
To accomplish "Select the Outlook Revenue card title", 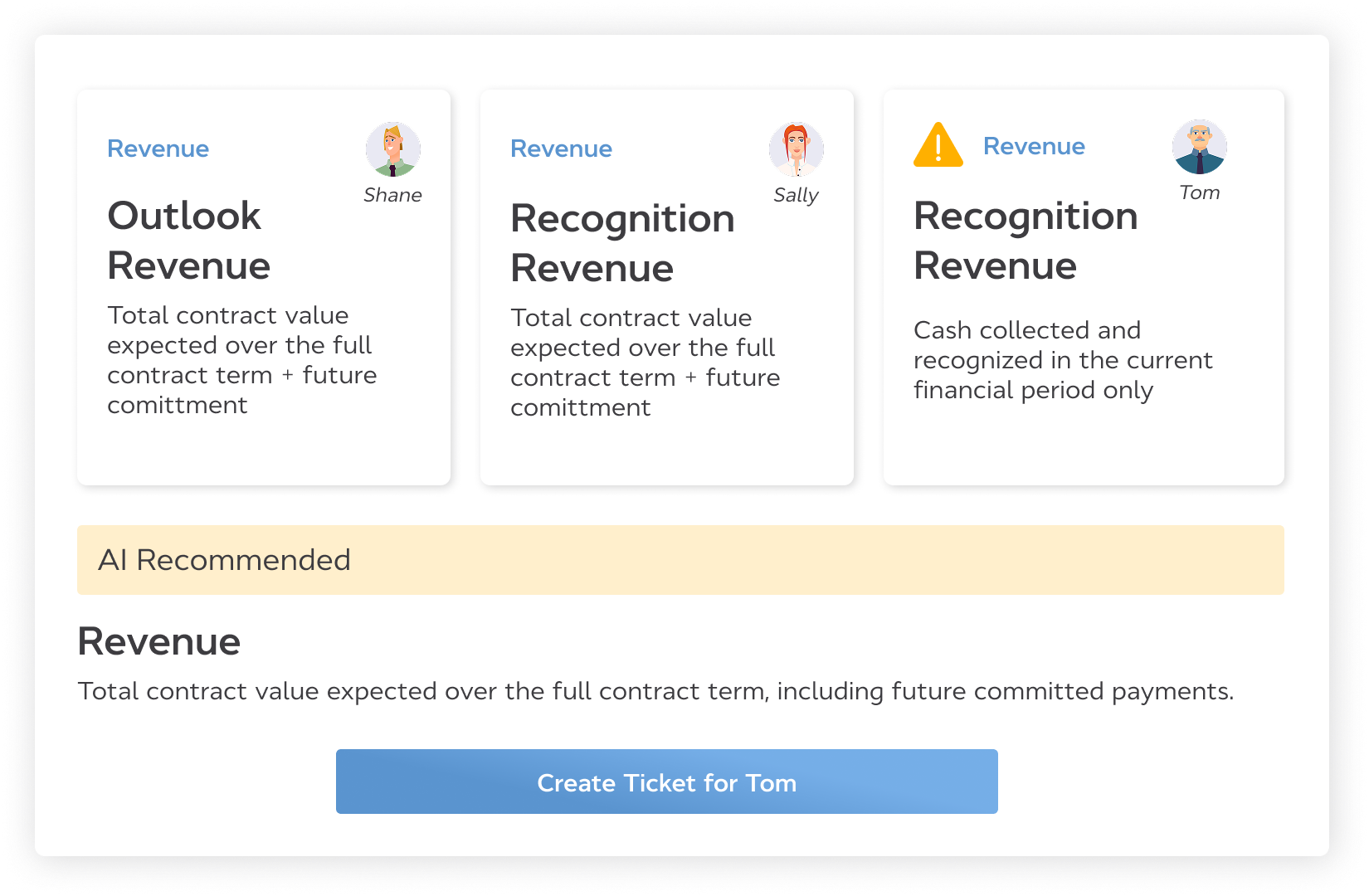I will click(x=189, y=241).
